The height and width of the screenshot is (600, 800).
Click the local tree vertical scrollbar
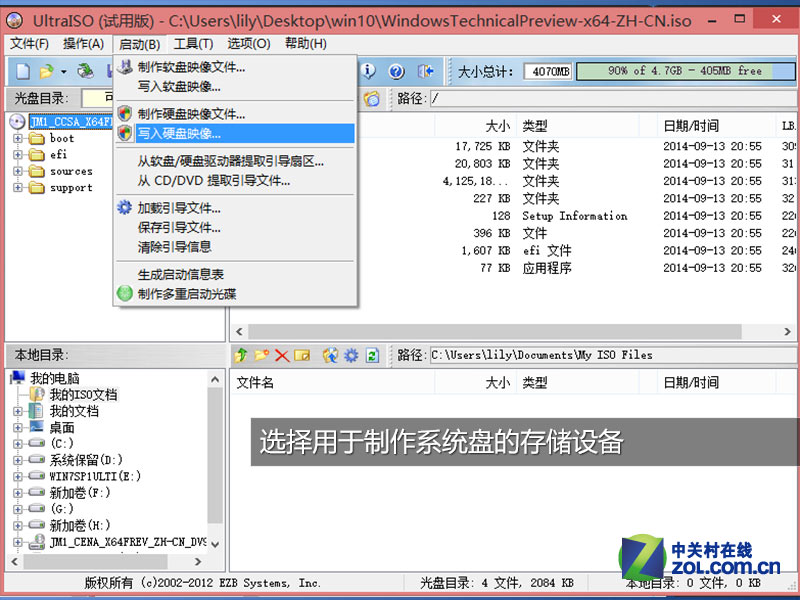pyautogui.click(x=215, y=462)
